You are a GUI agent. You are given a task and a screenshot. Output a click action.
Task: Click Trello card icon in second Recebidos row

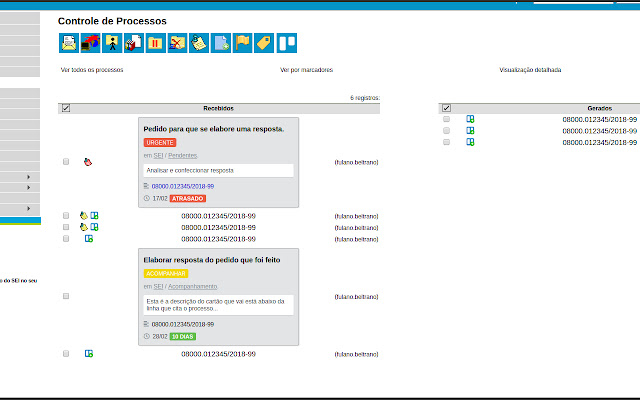[x=94, y=216]
